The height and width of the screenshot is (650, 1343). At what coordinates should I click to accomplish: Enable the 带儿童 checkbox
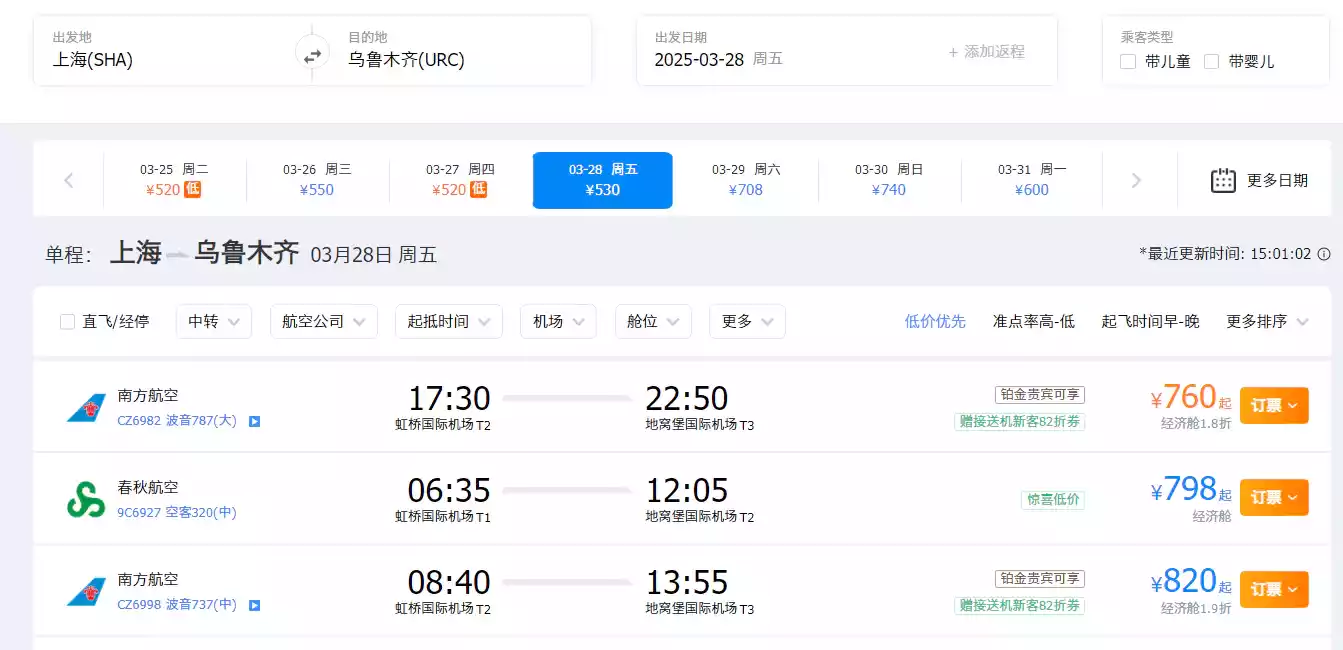click(1128, 62)
